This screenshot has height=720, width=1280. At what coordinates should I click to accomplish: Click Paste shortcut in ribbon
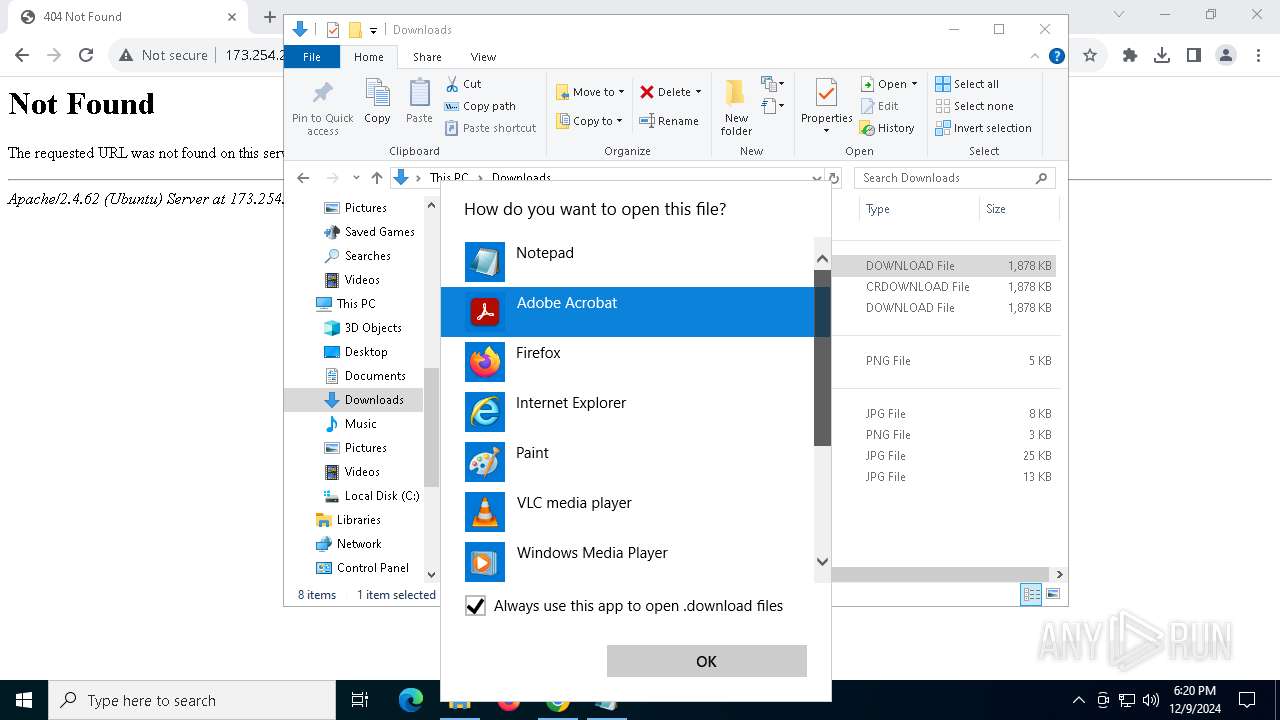click(491, 128)
